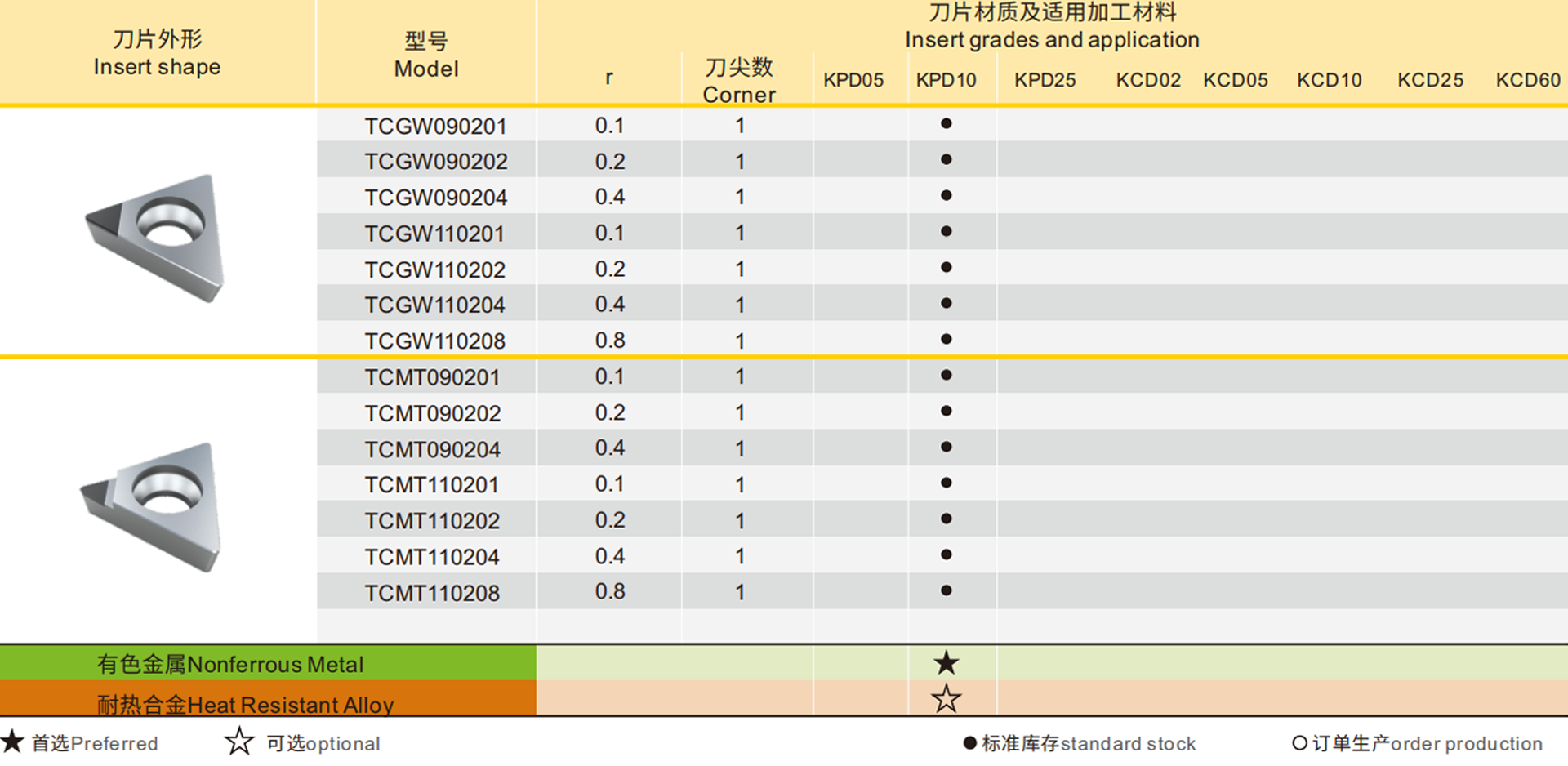The image size is (1568, 766).
Task: Click the Nonferrous Metal row label
Action: click(230, 663)
